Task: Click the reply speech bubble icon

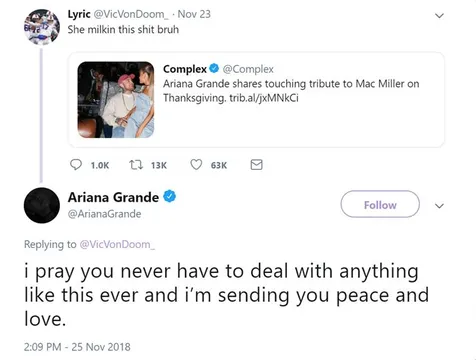Action: tap(76, 165)
